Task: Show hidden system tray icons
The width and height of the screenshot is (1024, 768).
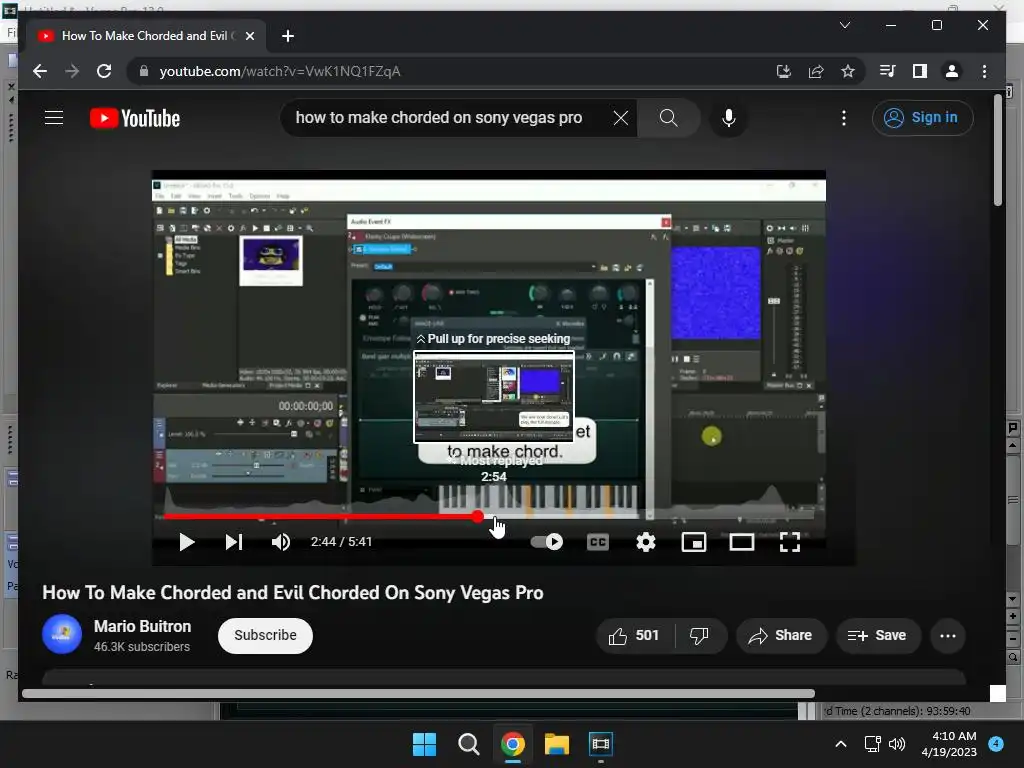Action: (x=841, y=744)
